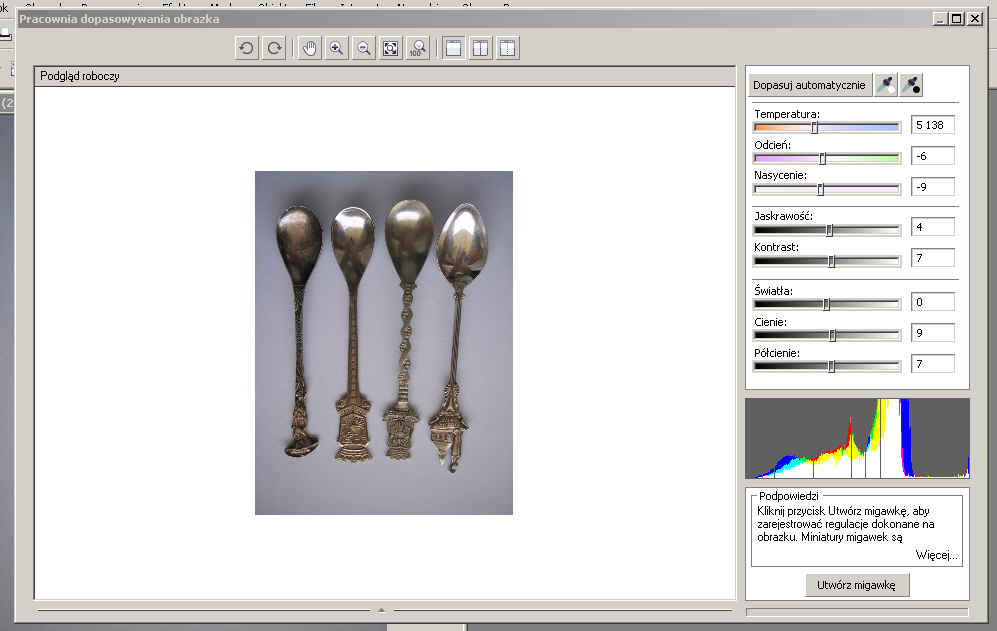
Task: Click the Dopasuj automatycznie button
Action: click(810, 85)
